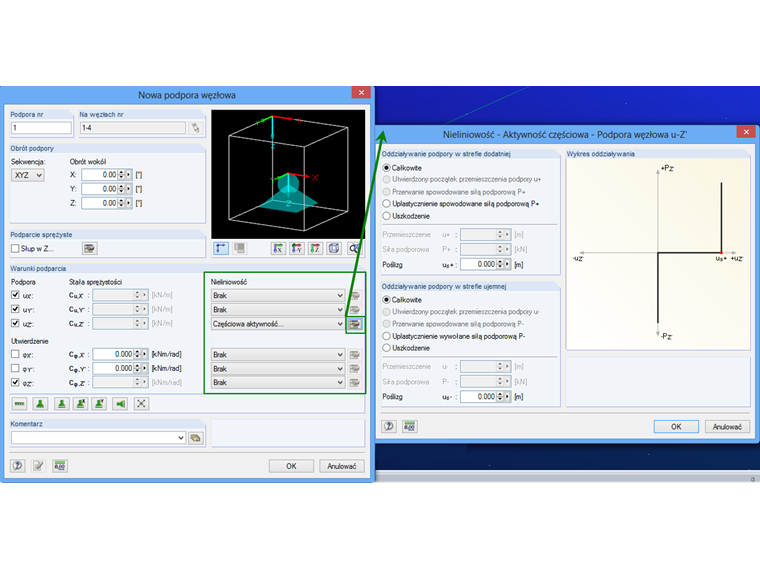Choose the X-sliding support preset icon

pyautogui.click(x=80, y=404)
